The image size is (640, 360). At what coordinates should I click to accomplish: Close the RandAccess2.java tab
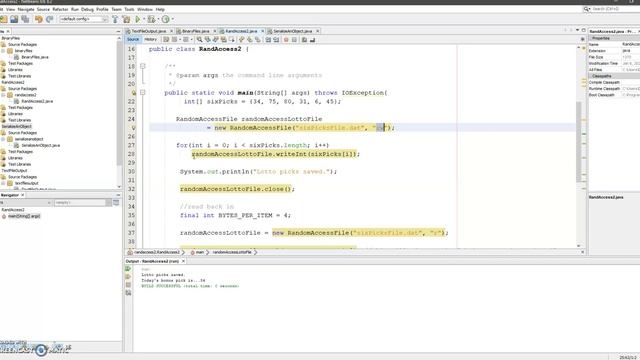point(262,31)
